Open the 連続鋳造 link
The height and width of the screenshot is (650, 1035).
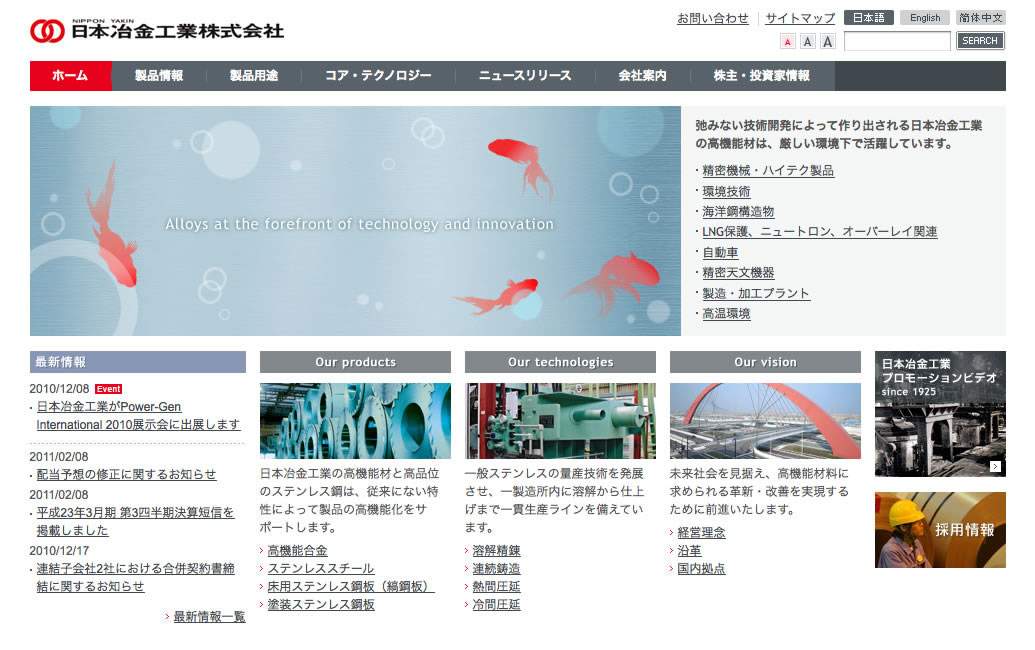pos(496,569)
